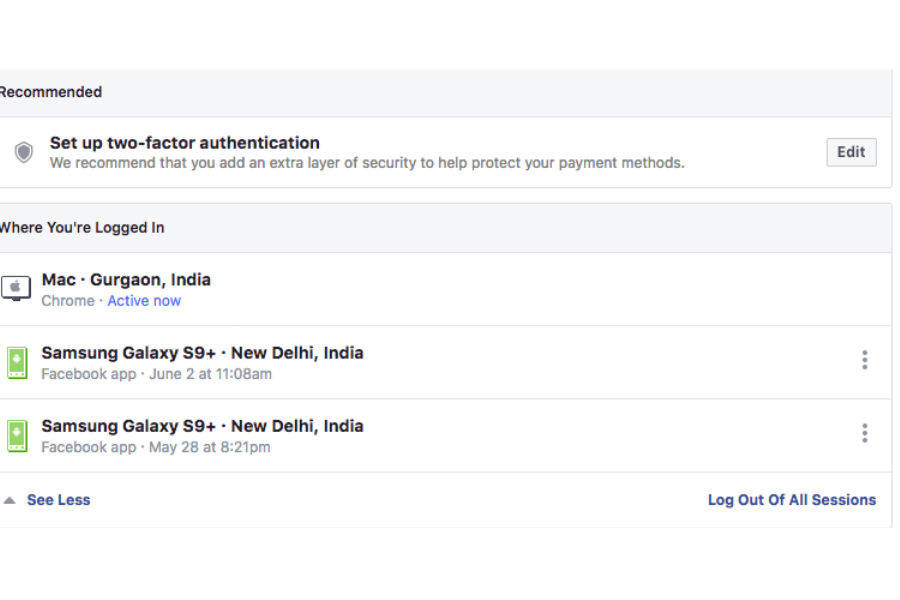
Task: Click the shield icon beside two-factor authentication
Action: 24,152
